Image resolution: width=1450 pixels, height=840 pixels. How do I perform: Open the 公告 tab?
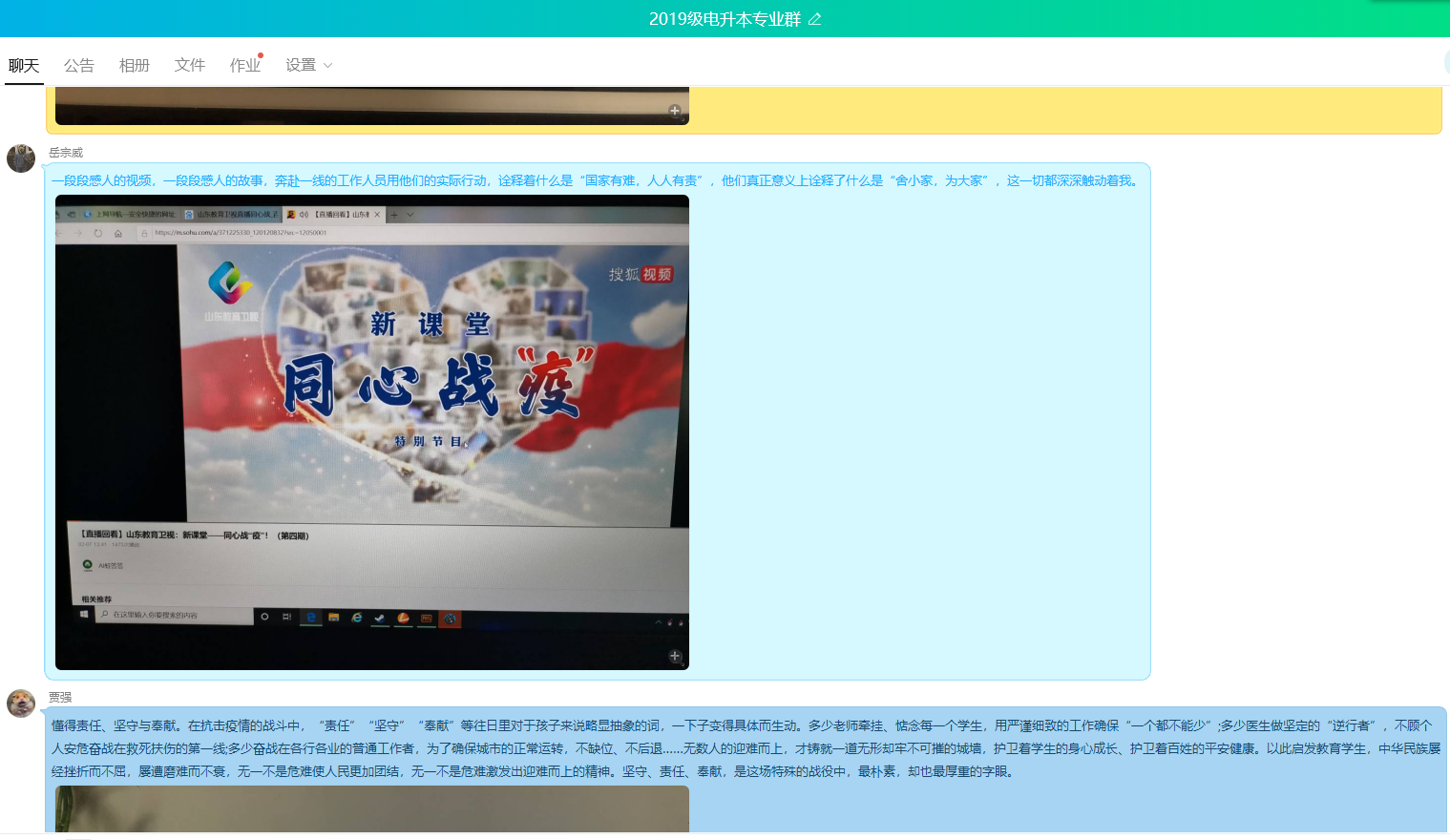pos(79,65)
